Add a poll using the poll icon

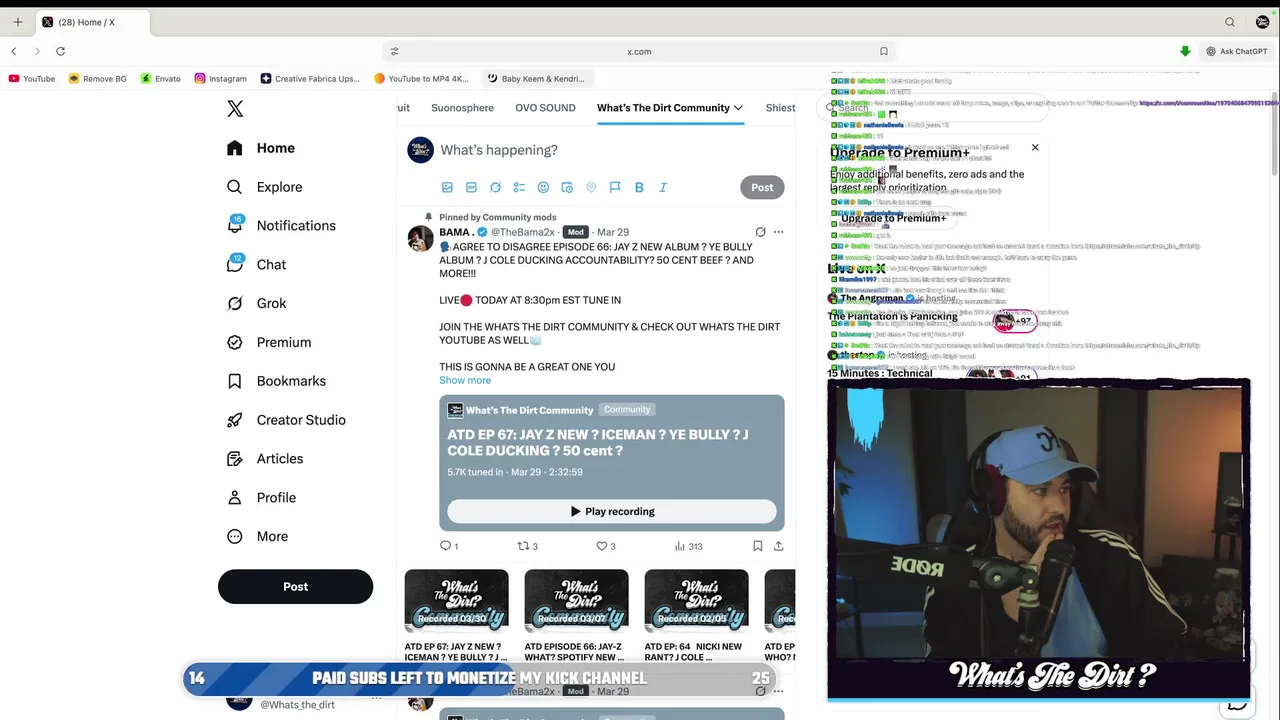pyautogui.click(x=519, y=187)
